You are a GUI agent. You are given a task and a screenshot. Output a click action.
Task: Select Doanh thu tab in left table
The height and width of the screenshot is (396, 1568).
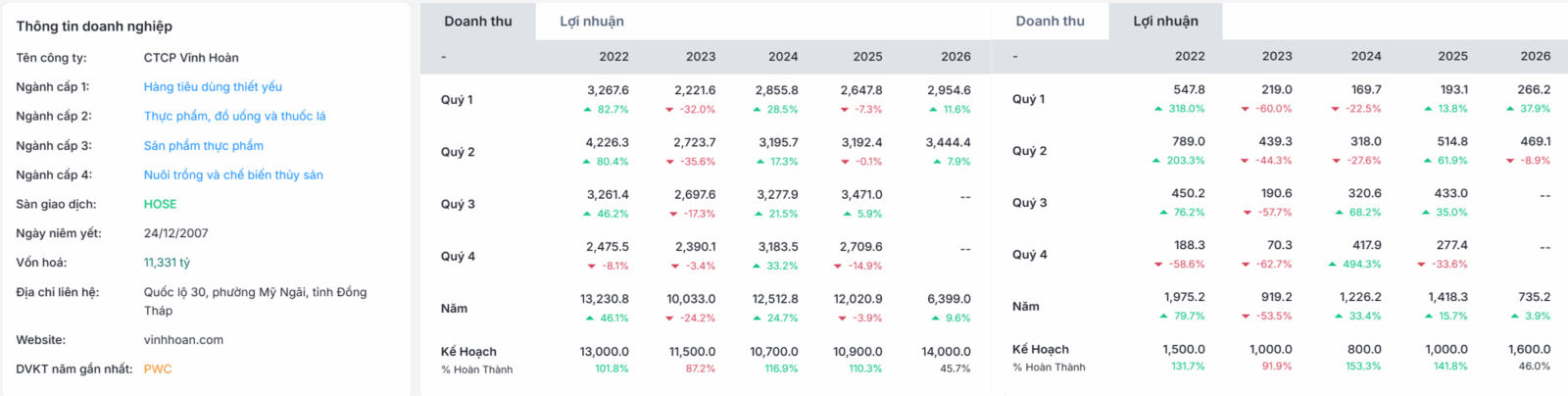(x=478, y=21)
